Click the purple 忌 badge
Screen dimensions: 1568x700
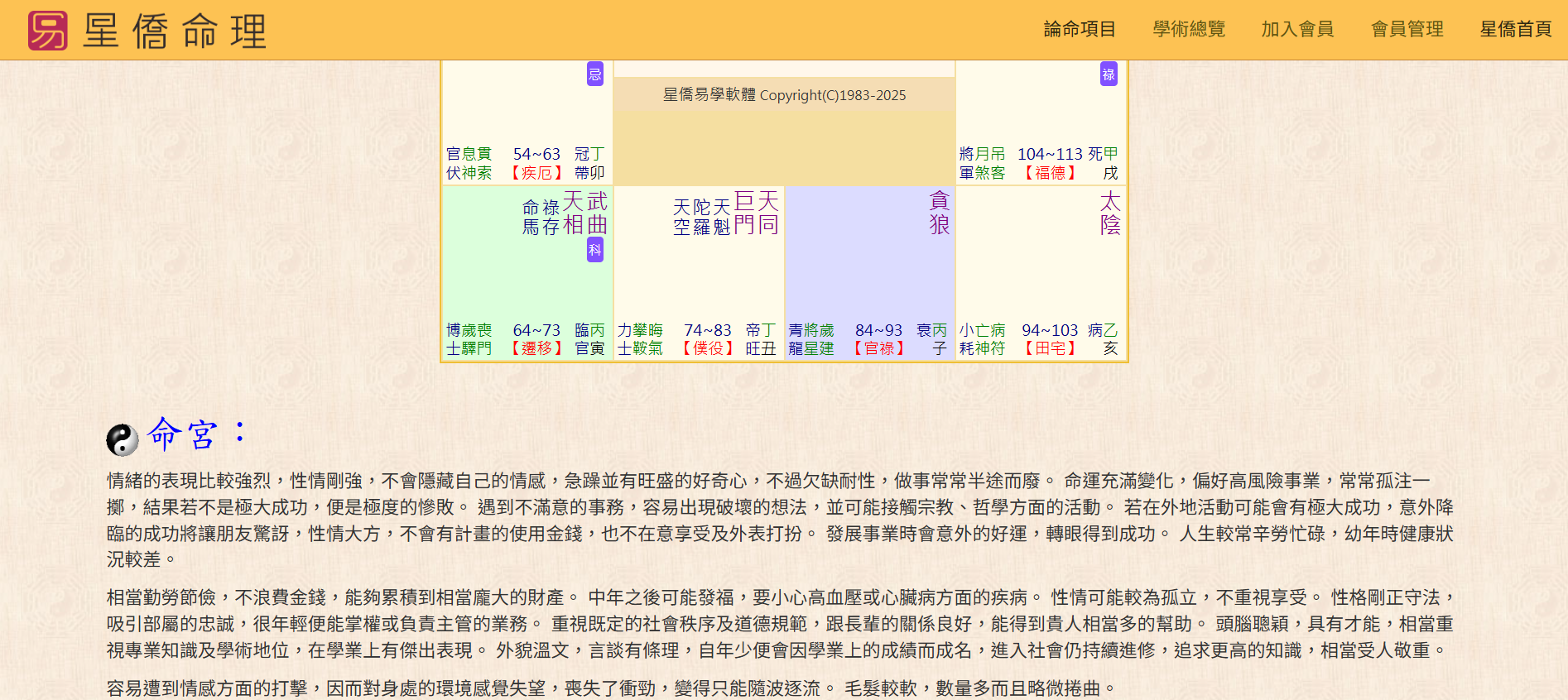(595, 74)
